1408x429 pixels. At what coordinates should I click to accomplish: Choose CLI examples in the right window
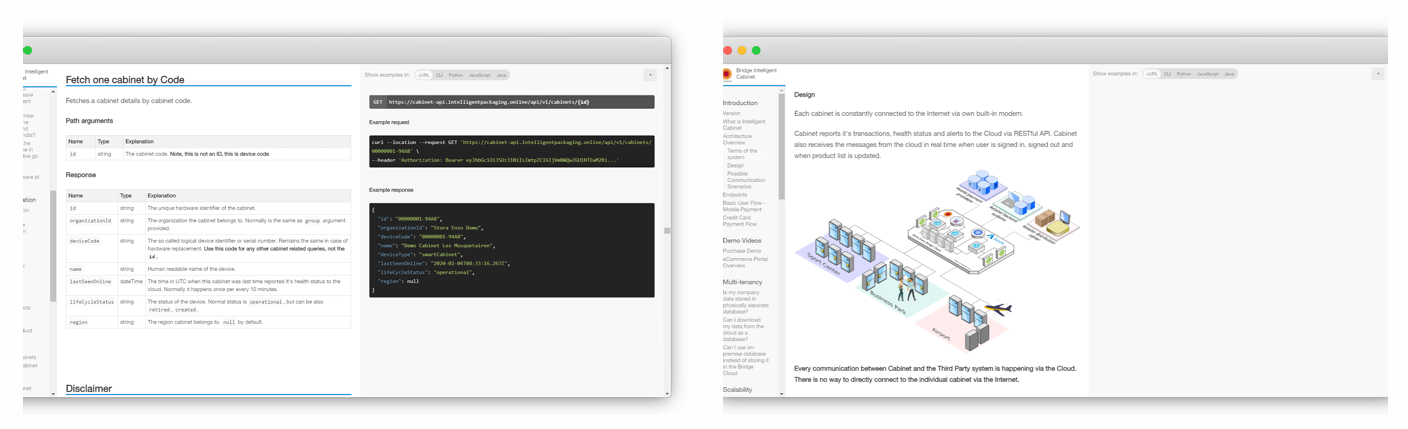(1167, 74)
